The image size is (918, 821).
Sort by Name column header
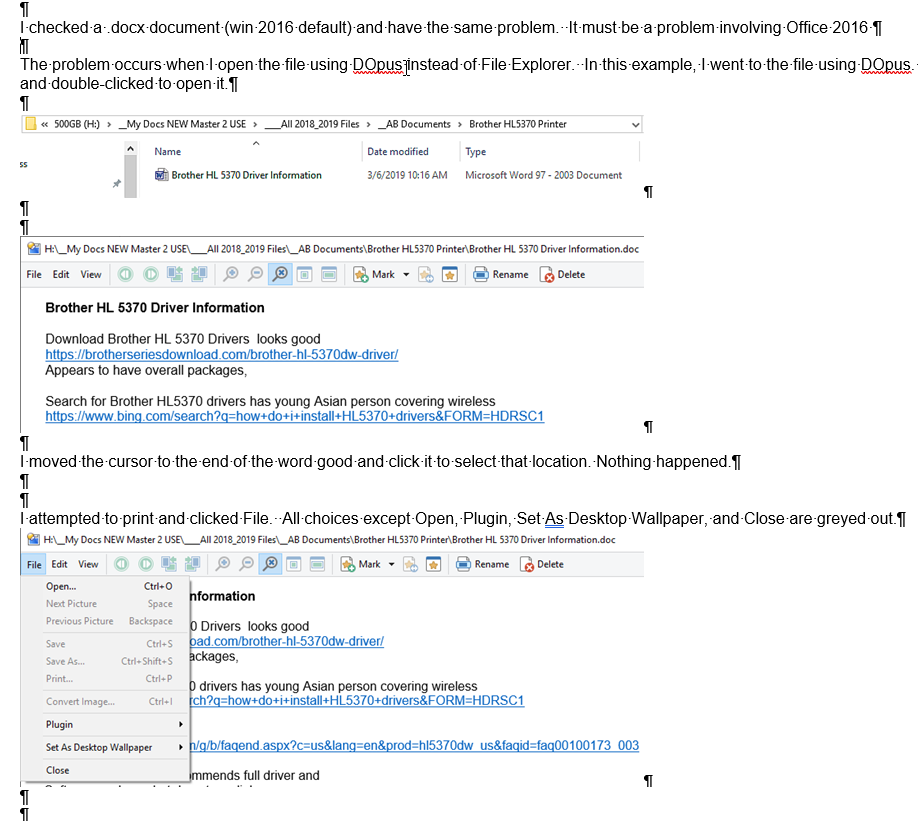tap(167, 151)
